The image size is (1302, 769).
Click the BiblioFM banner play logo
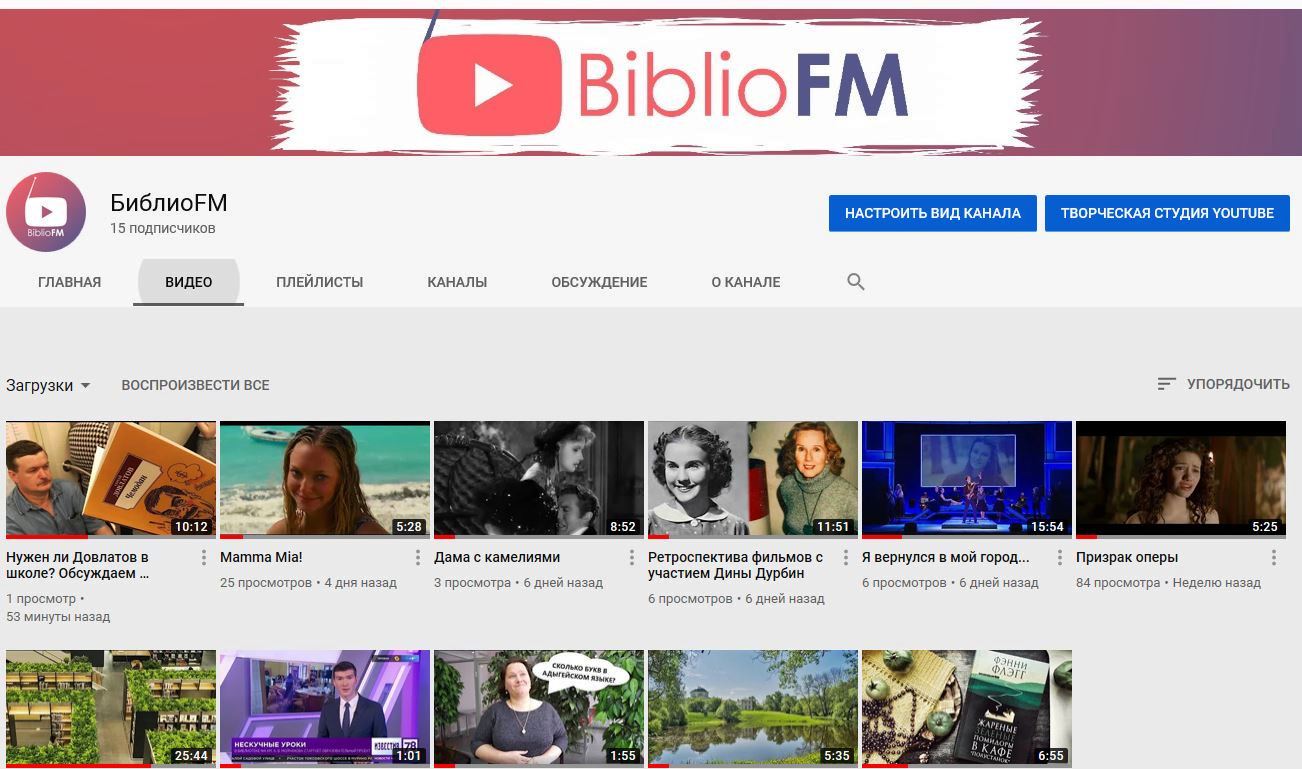coord(488,84)
